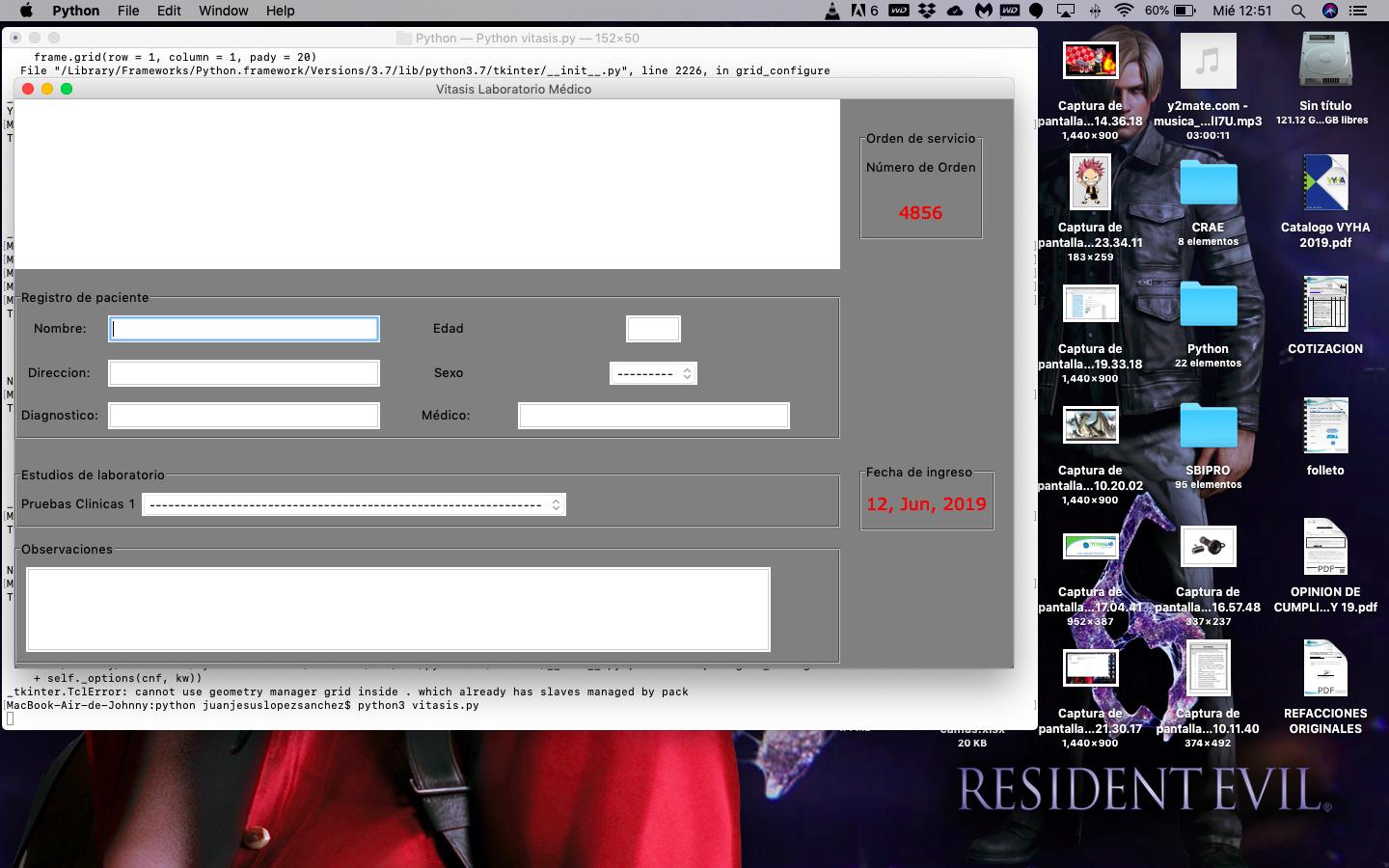Viewport: 1389px width, 868px height.
Task: Maximize the Vitasis window with green button
Action: [67, 89]
